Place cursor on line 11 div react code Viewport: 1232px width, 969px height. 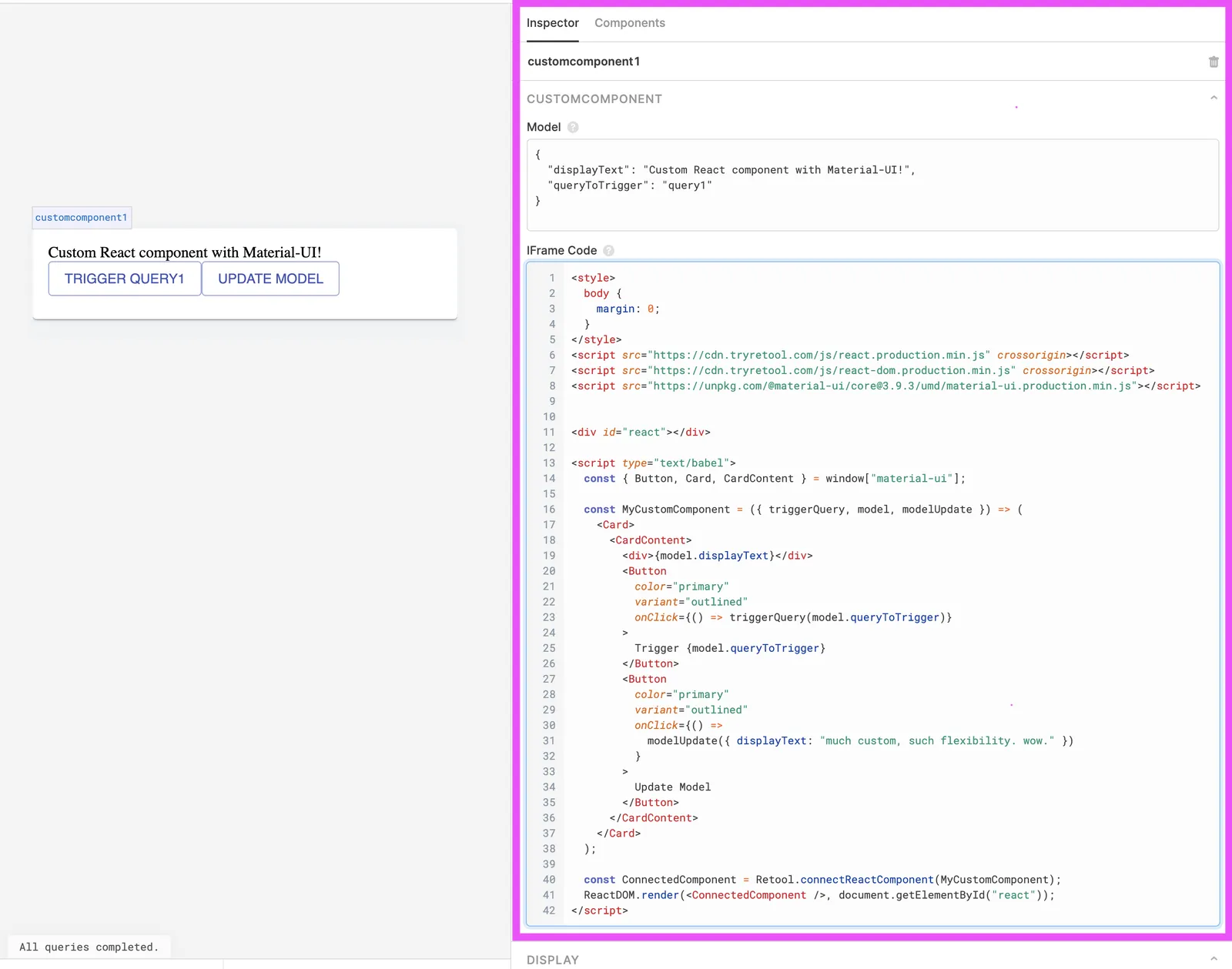click(x=641, y=433)
